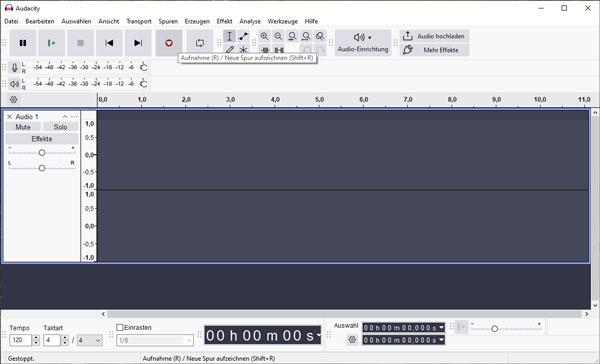The image size is (600, 364).
Task: Click the Audio 1 pan slider knob
Action: click(42, 168)
